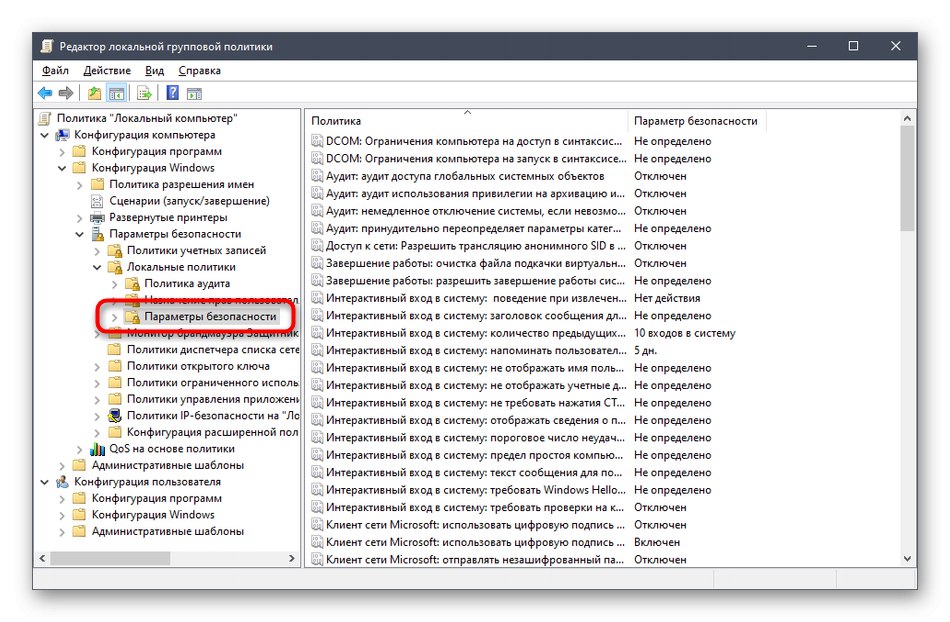Viewport: 950px width, 622px height.
Task: Select Интерактивный вход: требовать Windows Hello policy
Action: [476, 490]
